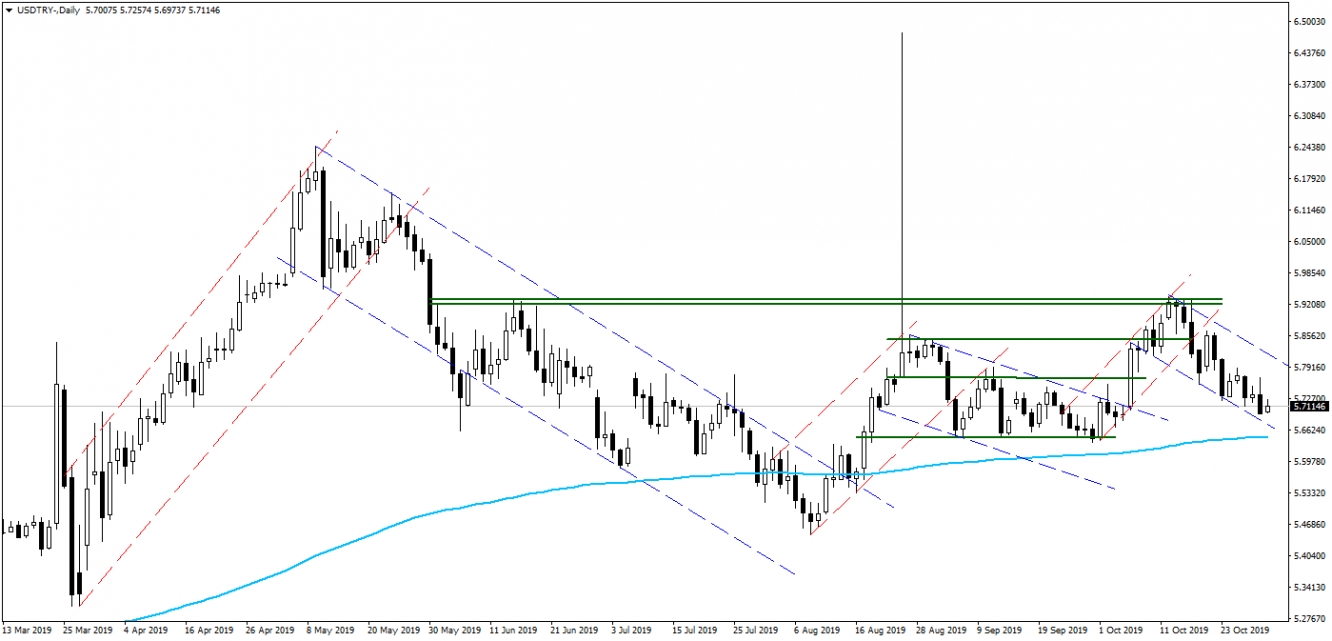Click the 5.79160 price axis label
The width and height of the screenshot is (1332, 641).
point(1308,367)
